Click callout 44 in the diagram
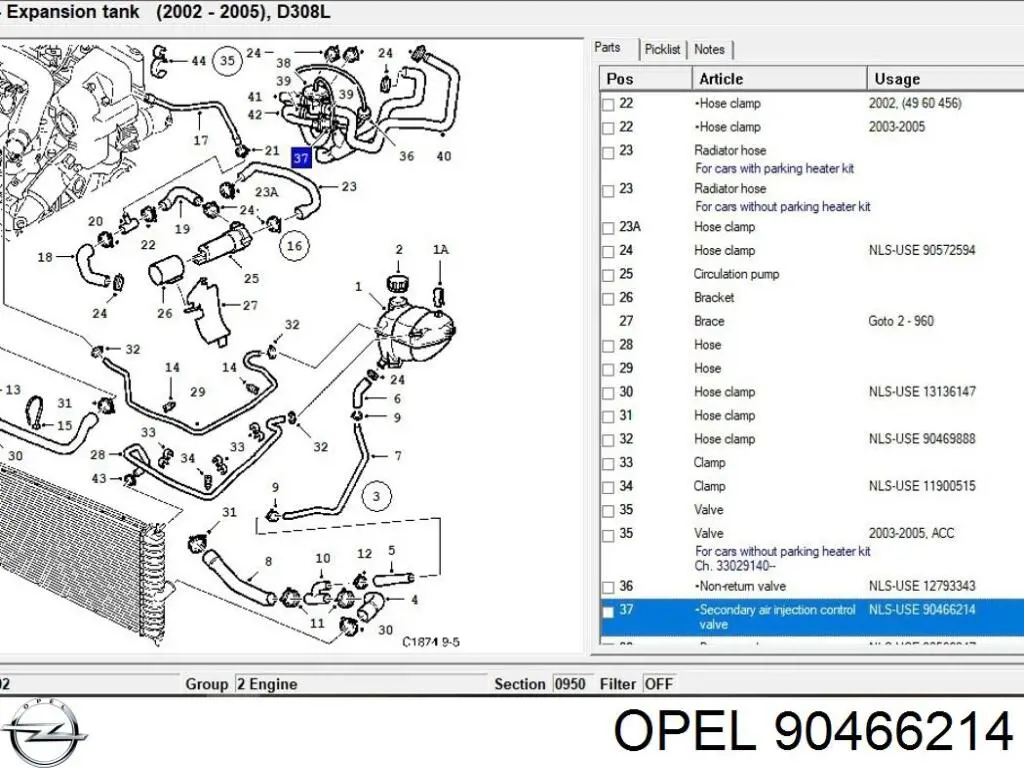This screenshot has width=1024, height=768. tap(199, 61)
